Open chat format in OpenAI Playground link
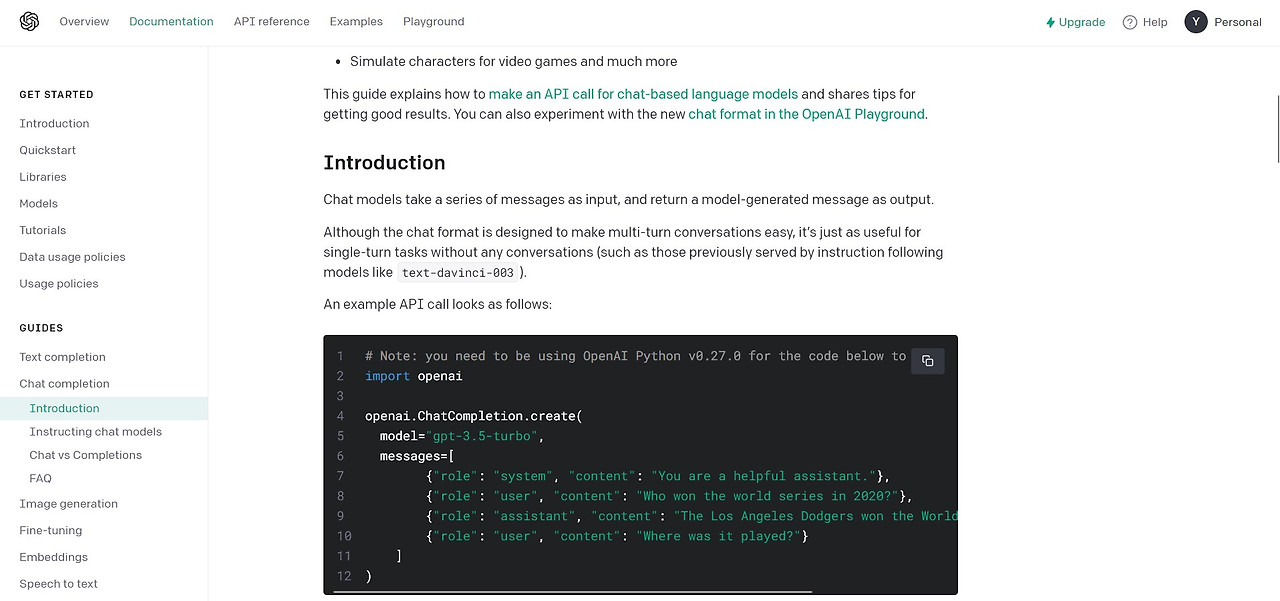This screenshot has width=1280, height=601. click(x=807, y=114)
